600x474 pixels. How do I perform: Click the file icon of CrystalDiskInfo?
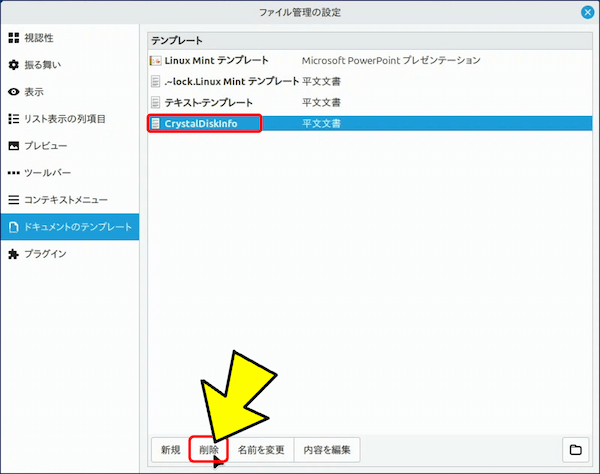point(155,124)
